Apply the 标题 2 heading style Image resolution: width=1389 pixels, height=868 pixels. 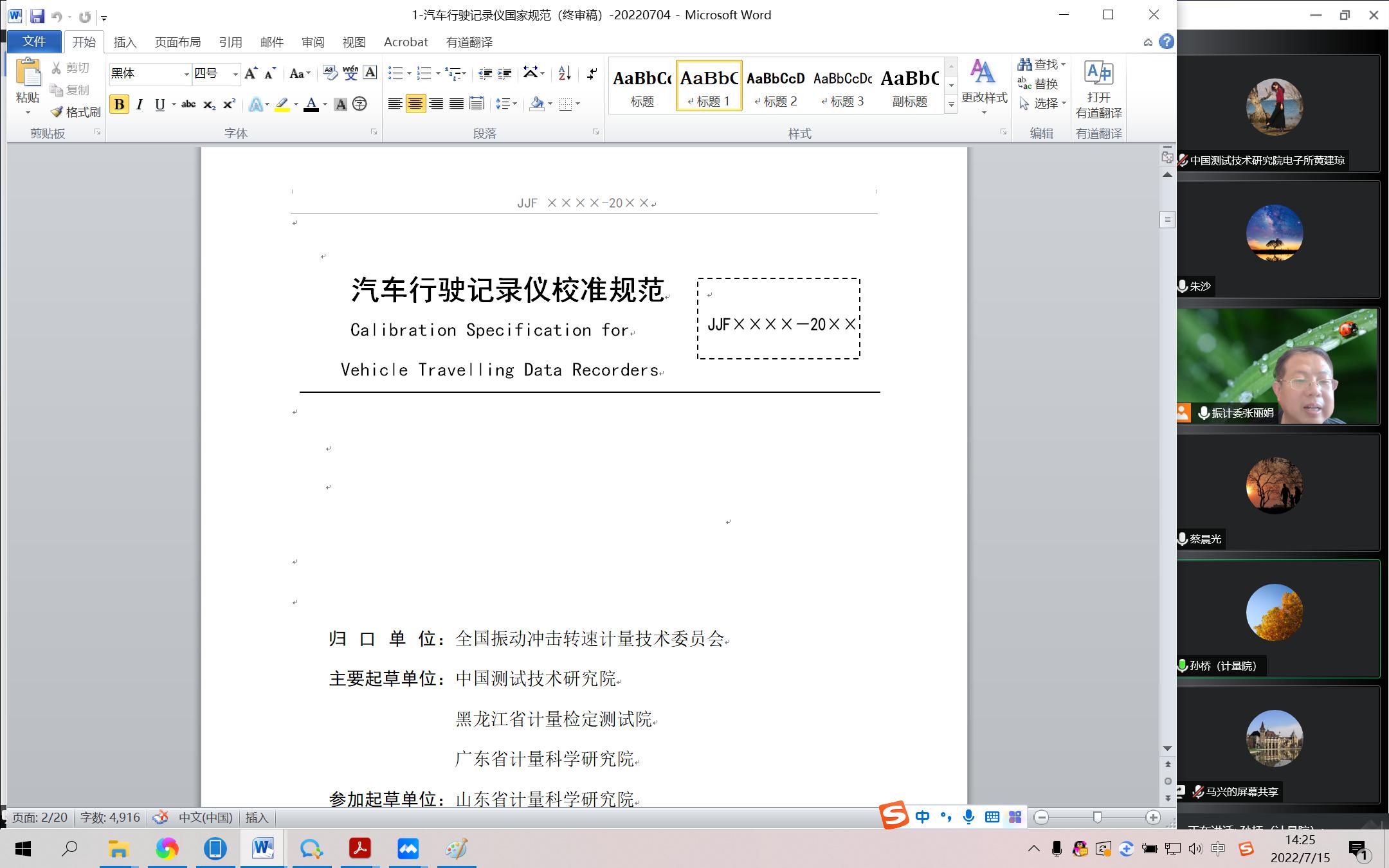(x=776, y=87)
